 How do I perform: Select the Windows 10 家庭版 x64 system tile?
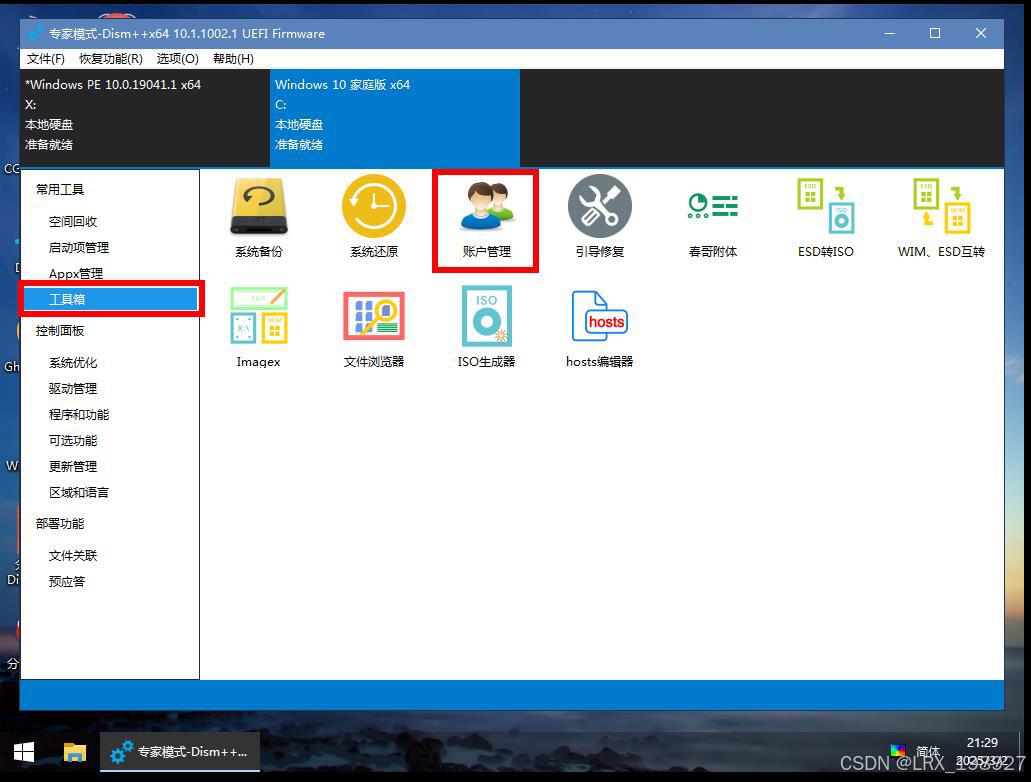click(395, 117)
